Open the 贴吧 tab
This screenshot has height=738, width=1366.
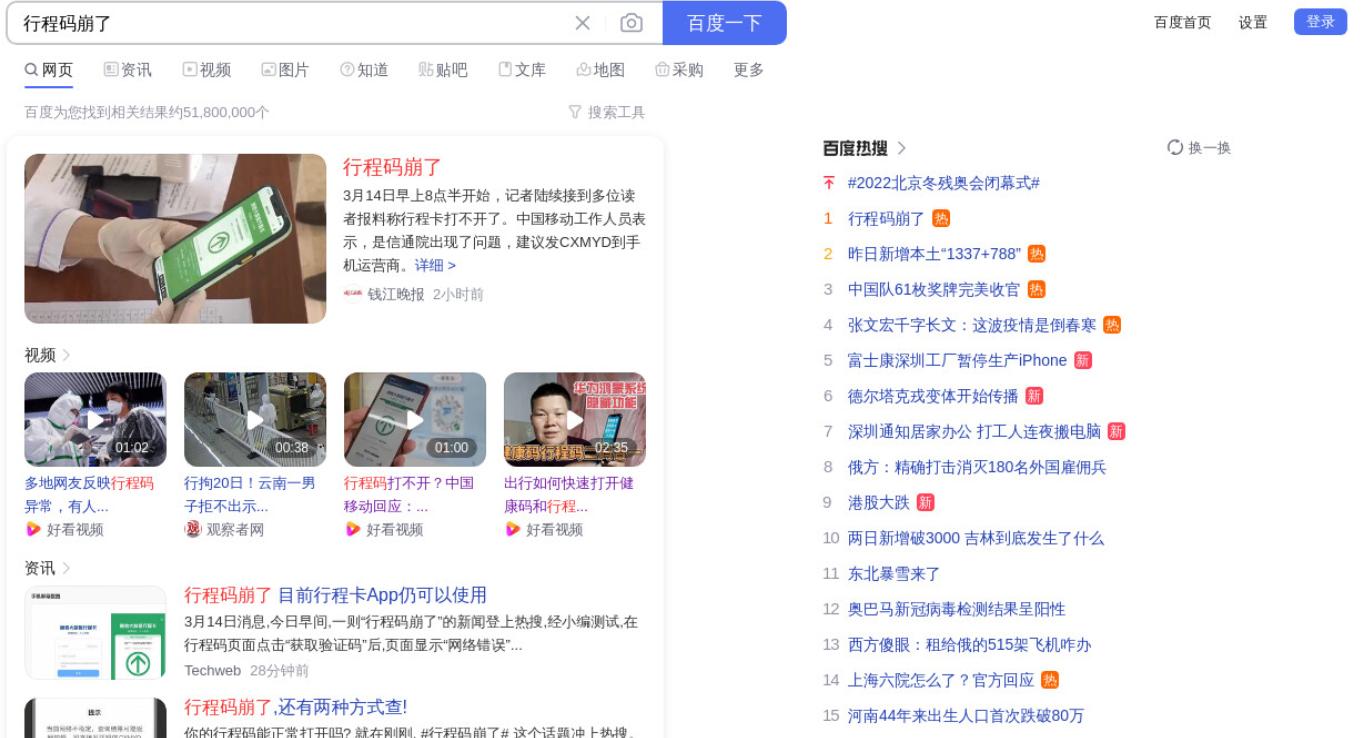coord(443,70)
